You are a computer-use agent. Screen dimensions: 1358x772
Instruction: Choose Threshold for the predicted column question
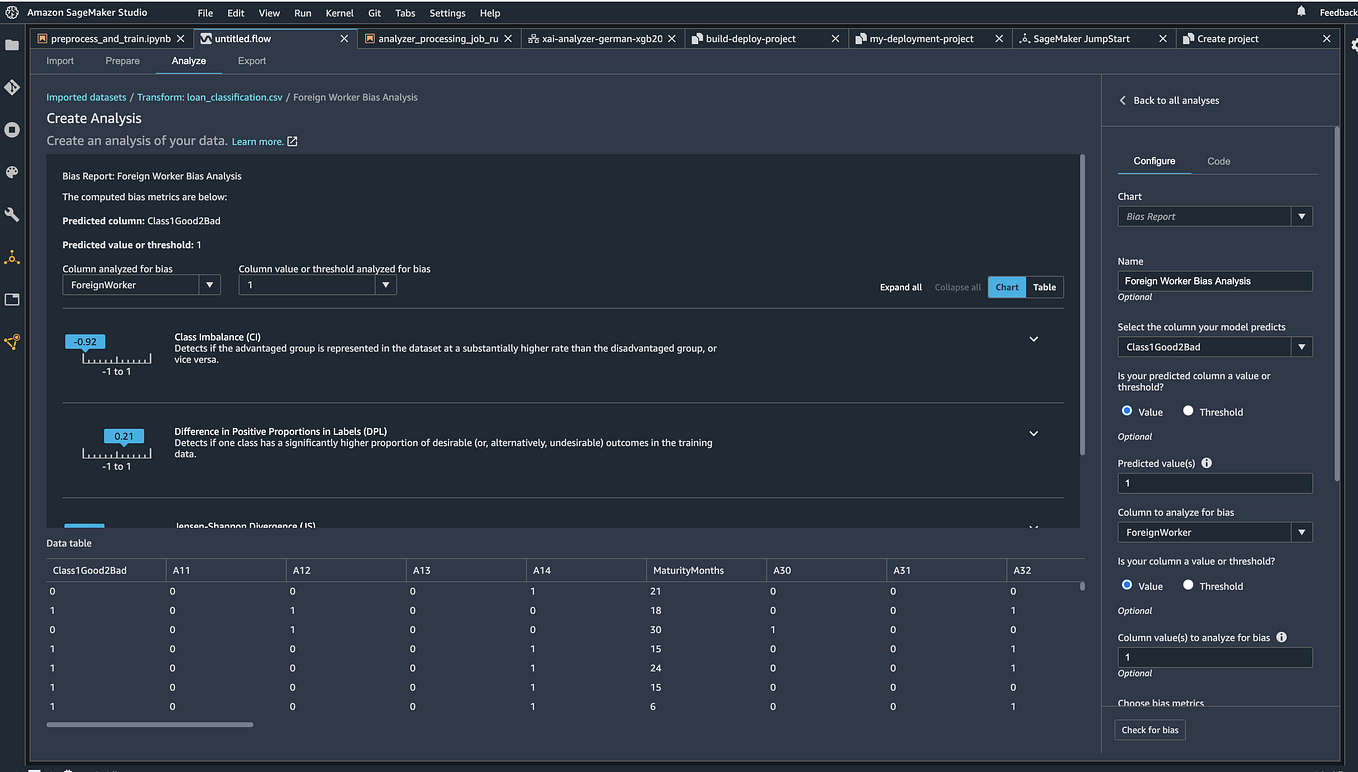coord(1188,411)
